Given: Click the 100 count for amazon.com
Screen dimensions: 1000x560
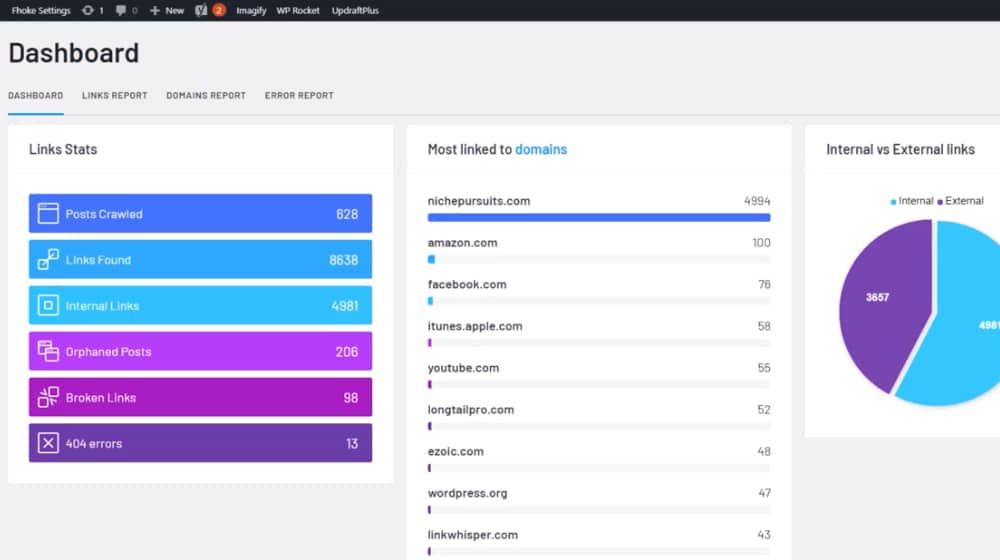Looking at the screenshot, I should [761, 243].
